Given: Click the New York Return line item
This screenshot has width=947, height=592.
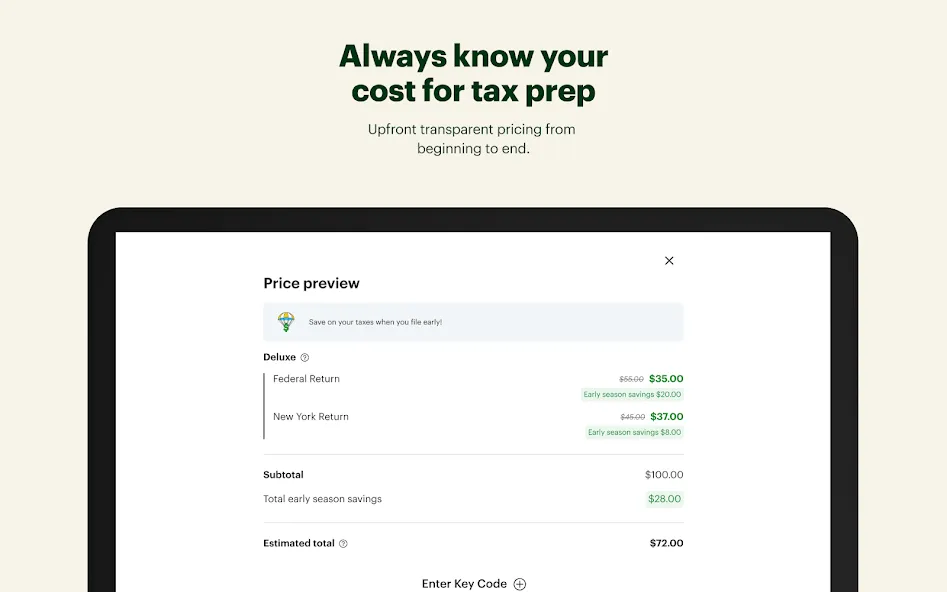Looking at the screenshot, I should point(310,417).
